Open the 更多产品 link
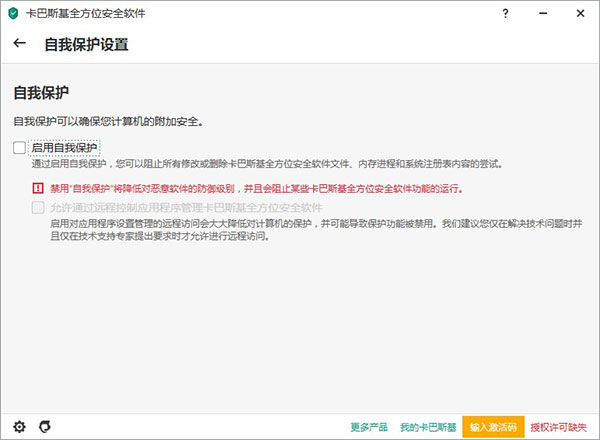This screenshot has width=600, height=440. click(369, 427)
